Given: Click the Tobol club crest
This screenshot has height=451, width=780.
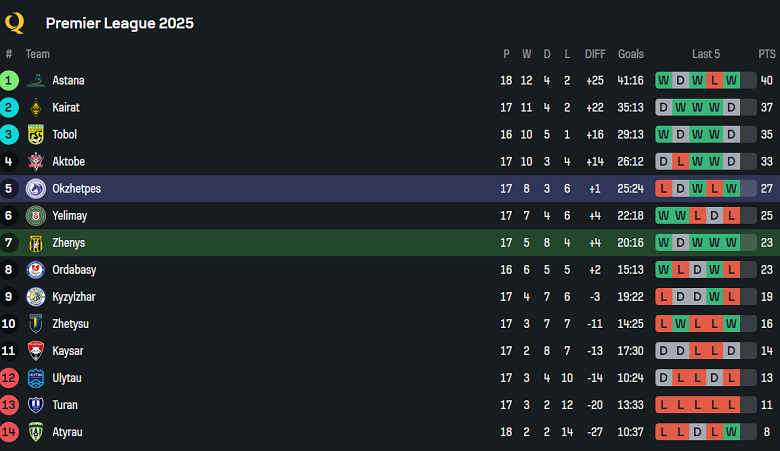Looking at the screenshot, I should tap(36, 134).
